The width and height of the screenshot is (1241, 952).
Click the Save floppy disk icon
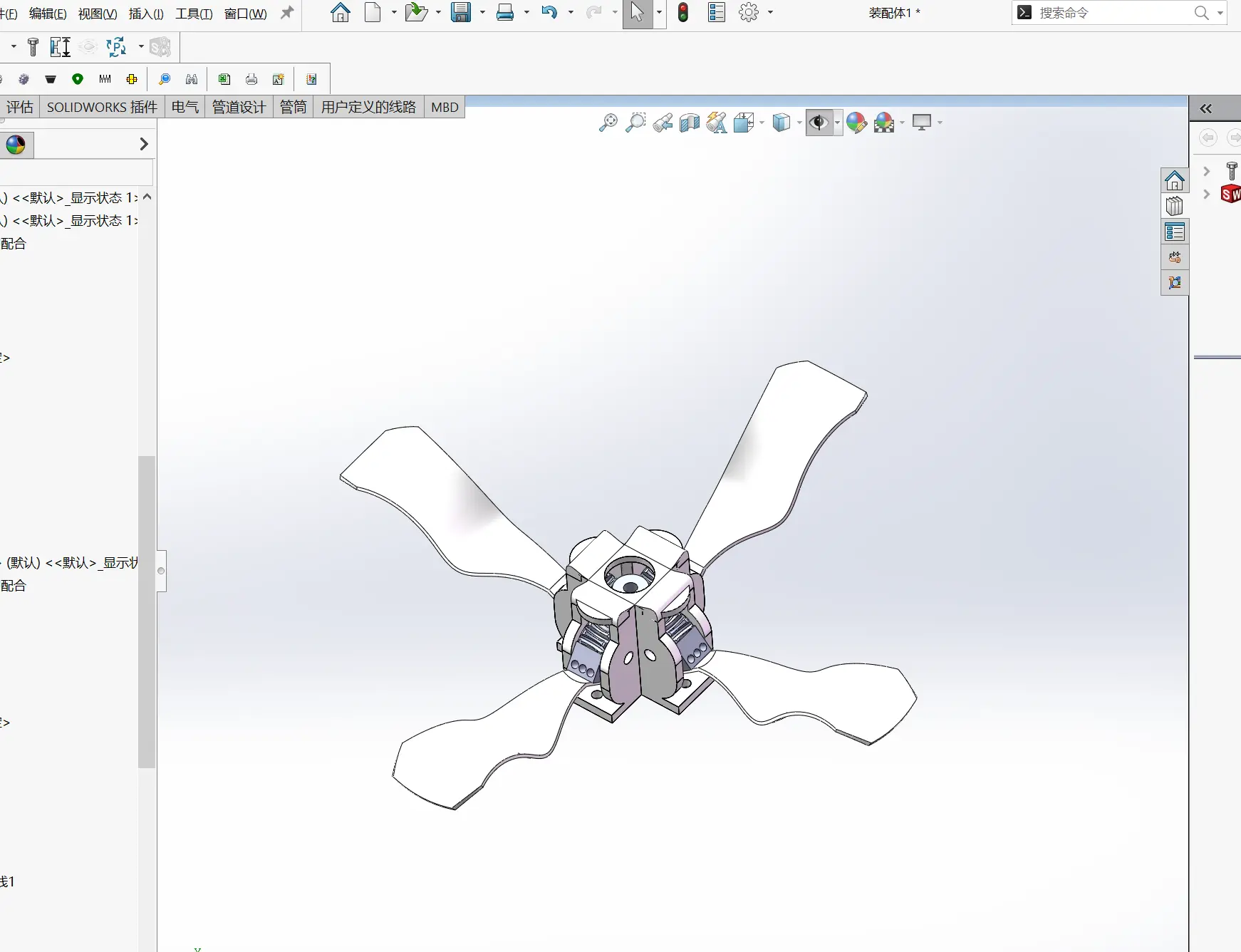461,13
